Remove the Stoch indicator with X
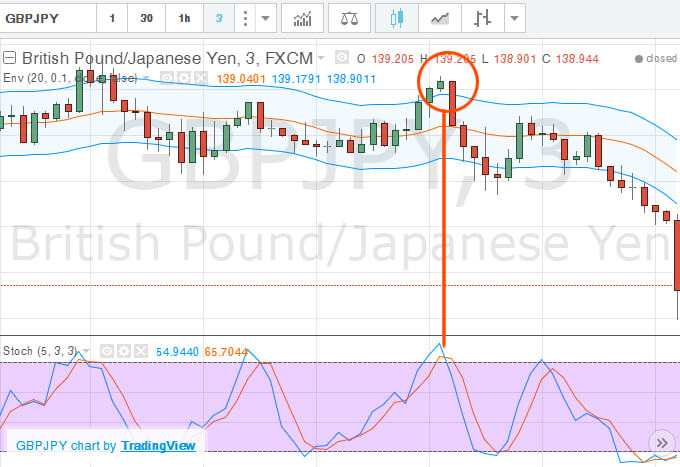The width and height of the screenshot is (680, 467). coord(141,351)
